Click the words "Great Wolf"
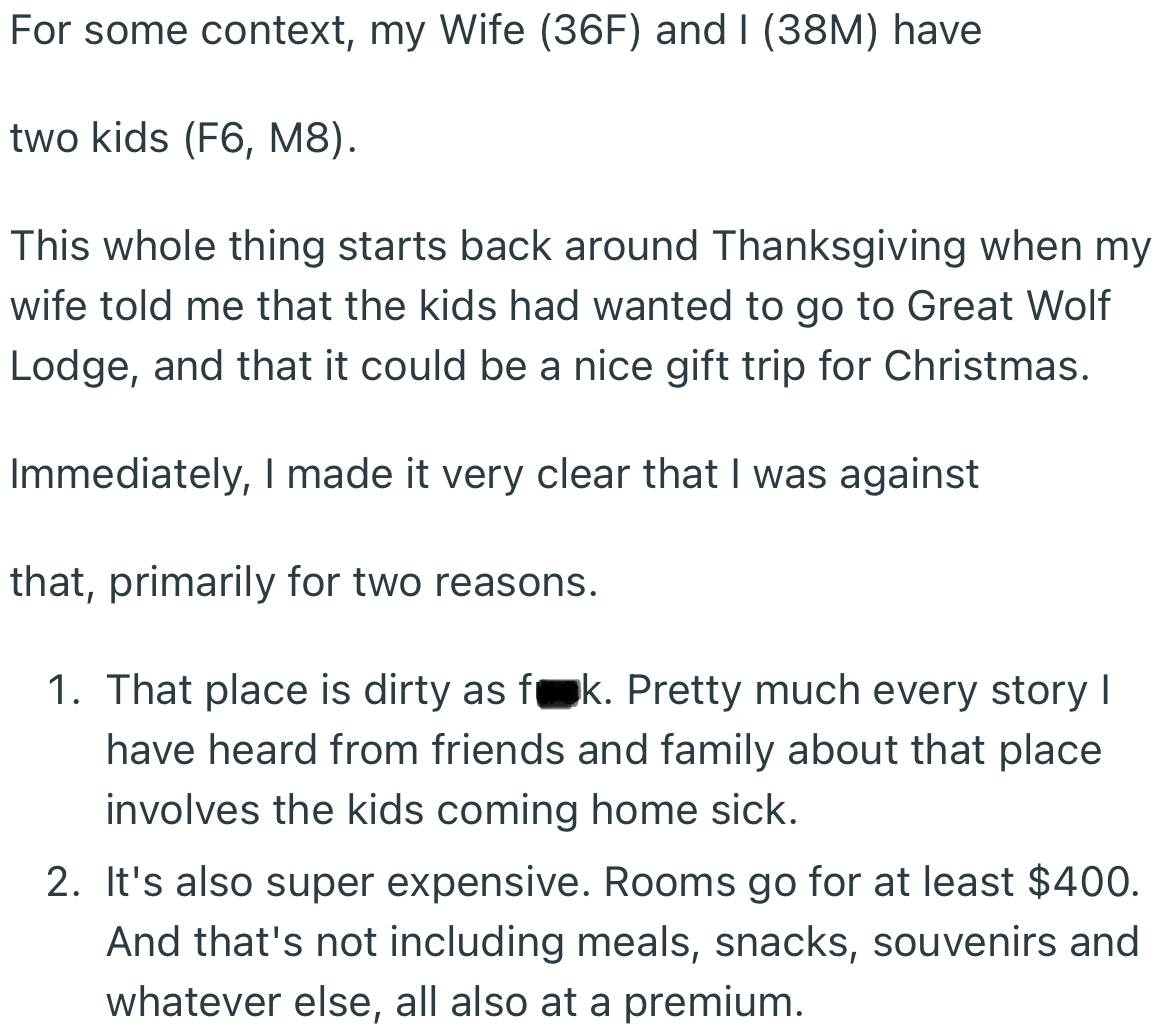The height and width of the screenshot is (1026, 1167). (1008, 306)
